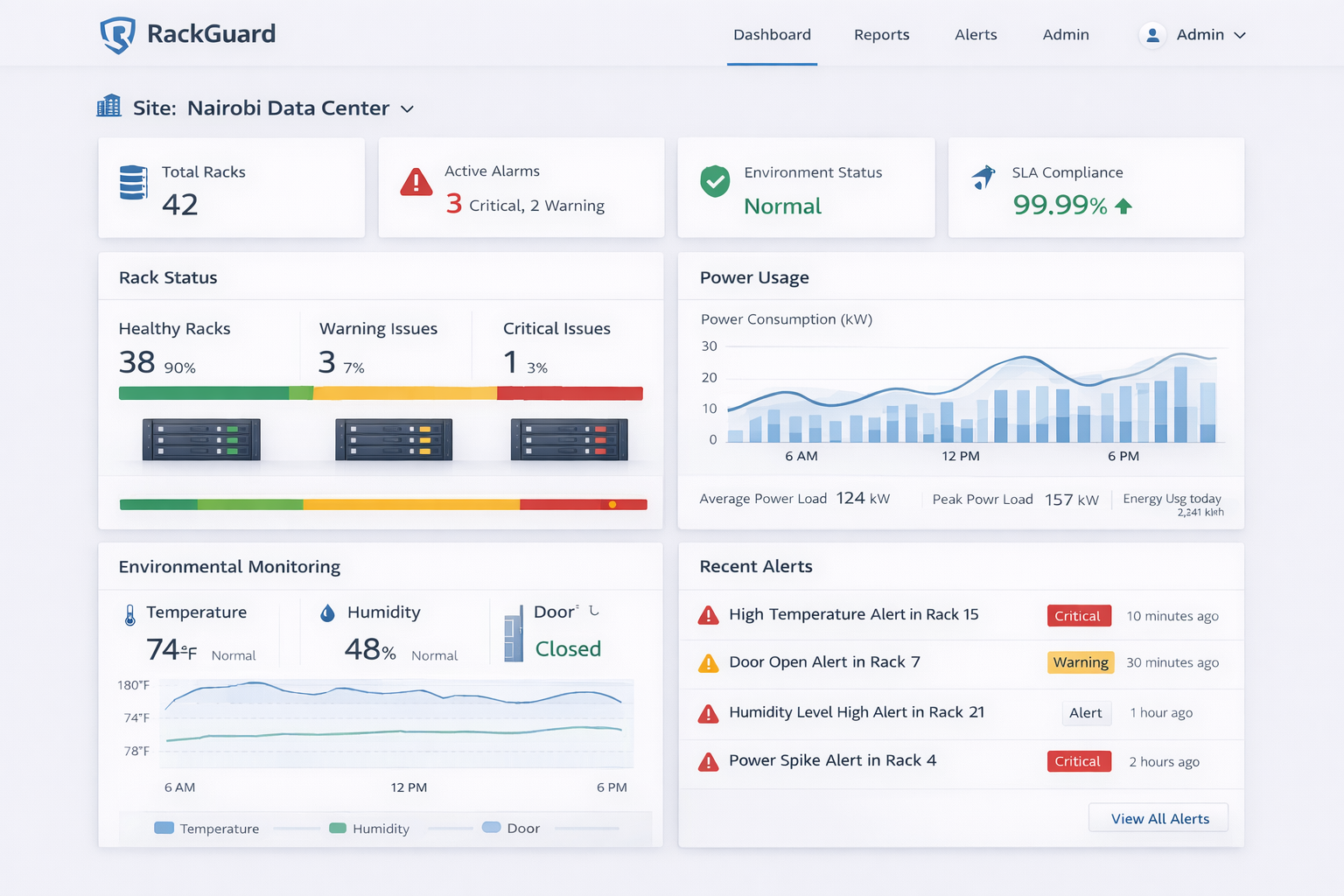Toggle the Temperature legend series

[206, 829]
